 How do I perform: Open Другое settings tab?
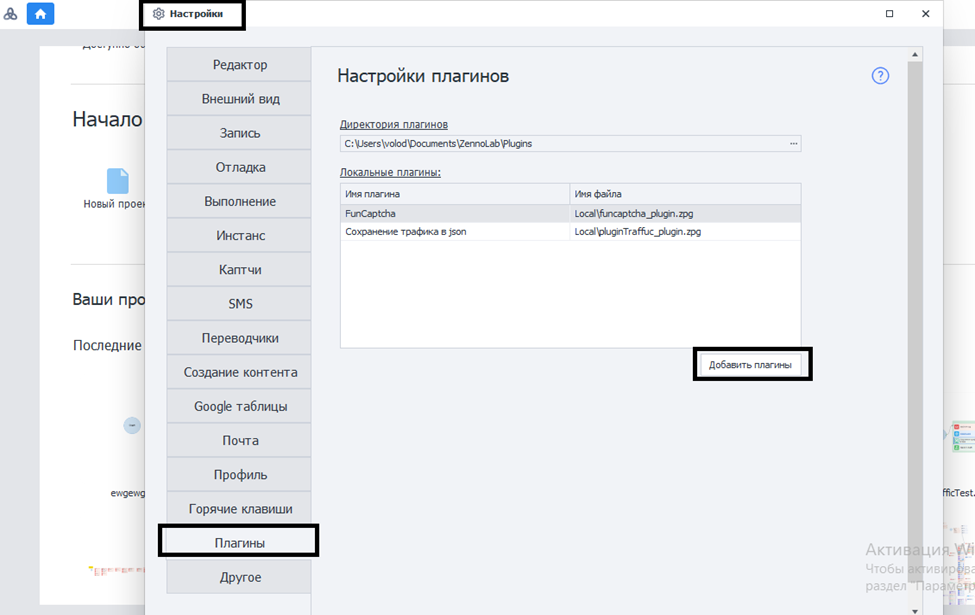pyautogui.click(x=239, y=577)
